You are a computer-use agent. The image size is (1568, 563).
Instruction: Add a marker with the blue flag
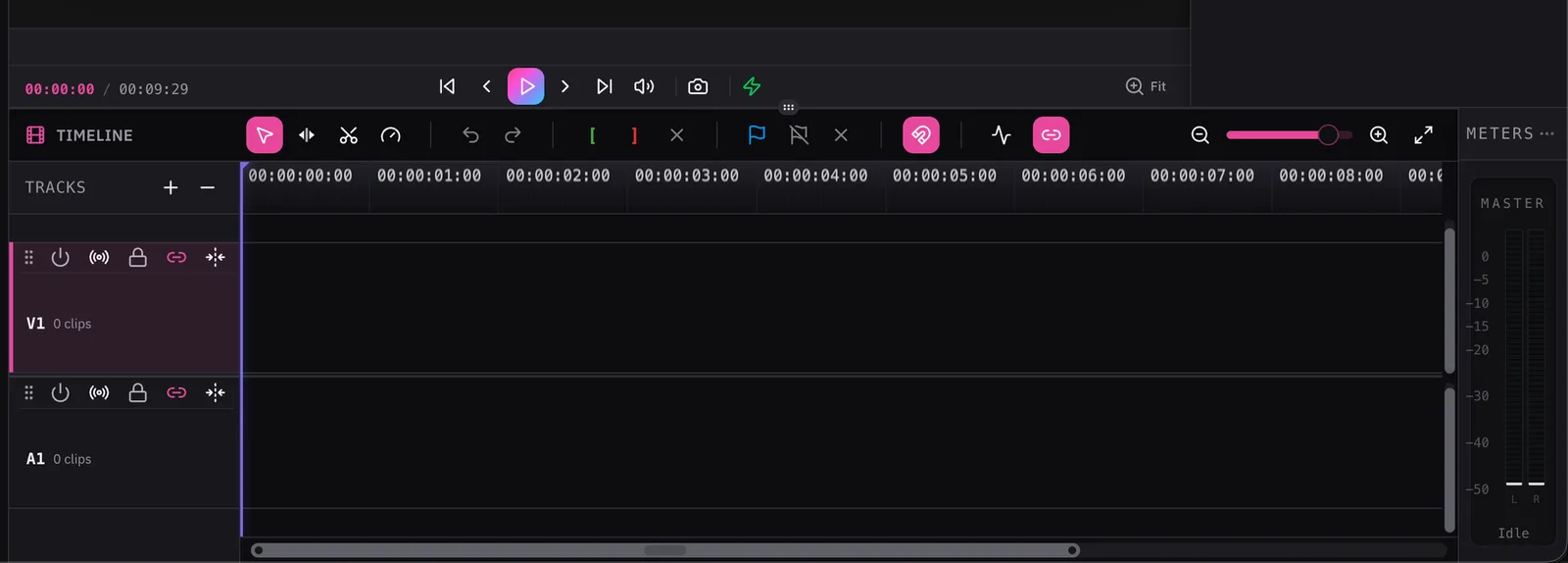pos(757,135)
